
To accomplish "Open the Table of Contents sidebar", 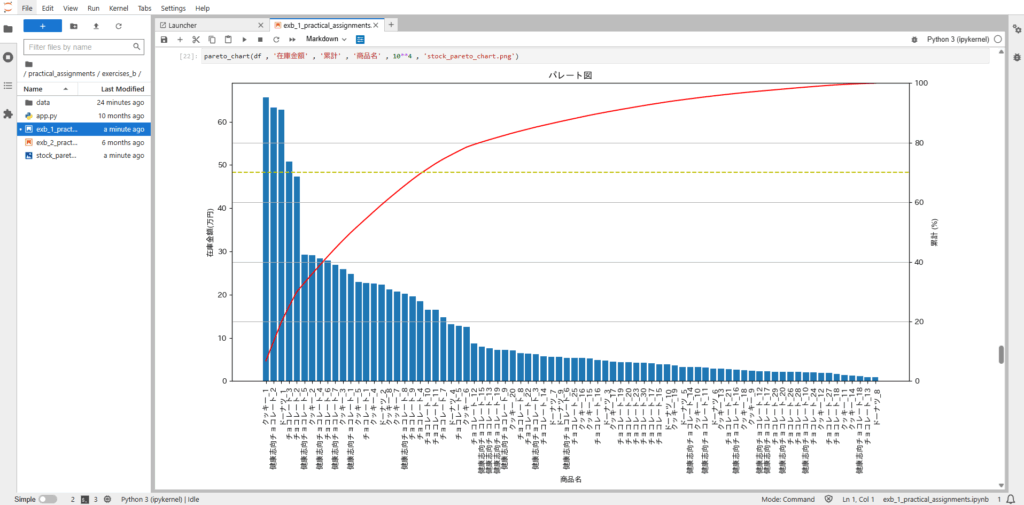I will coord(8,86).
